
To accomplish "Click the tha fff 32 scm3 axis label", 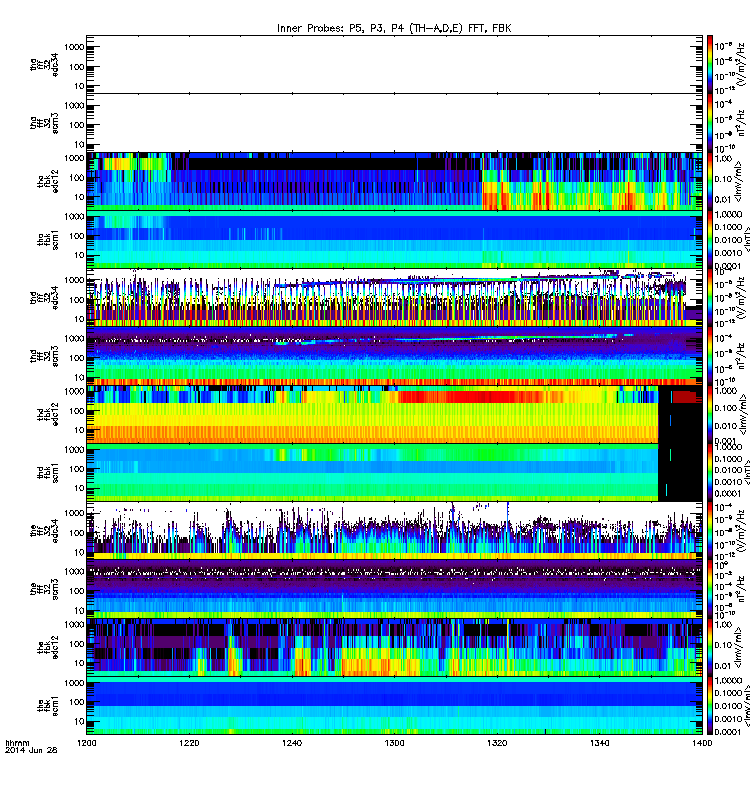I will [x=44, y=123].
